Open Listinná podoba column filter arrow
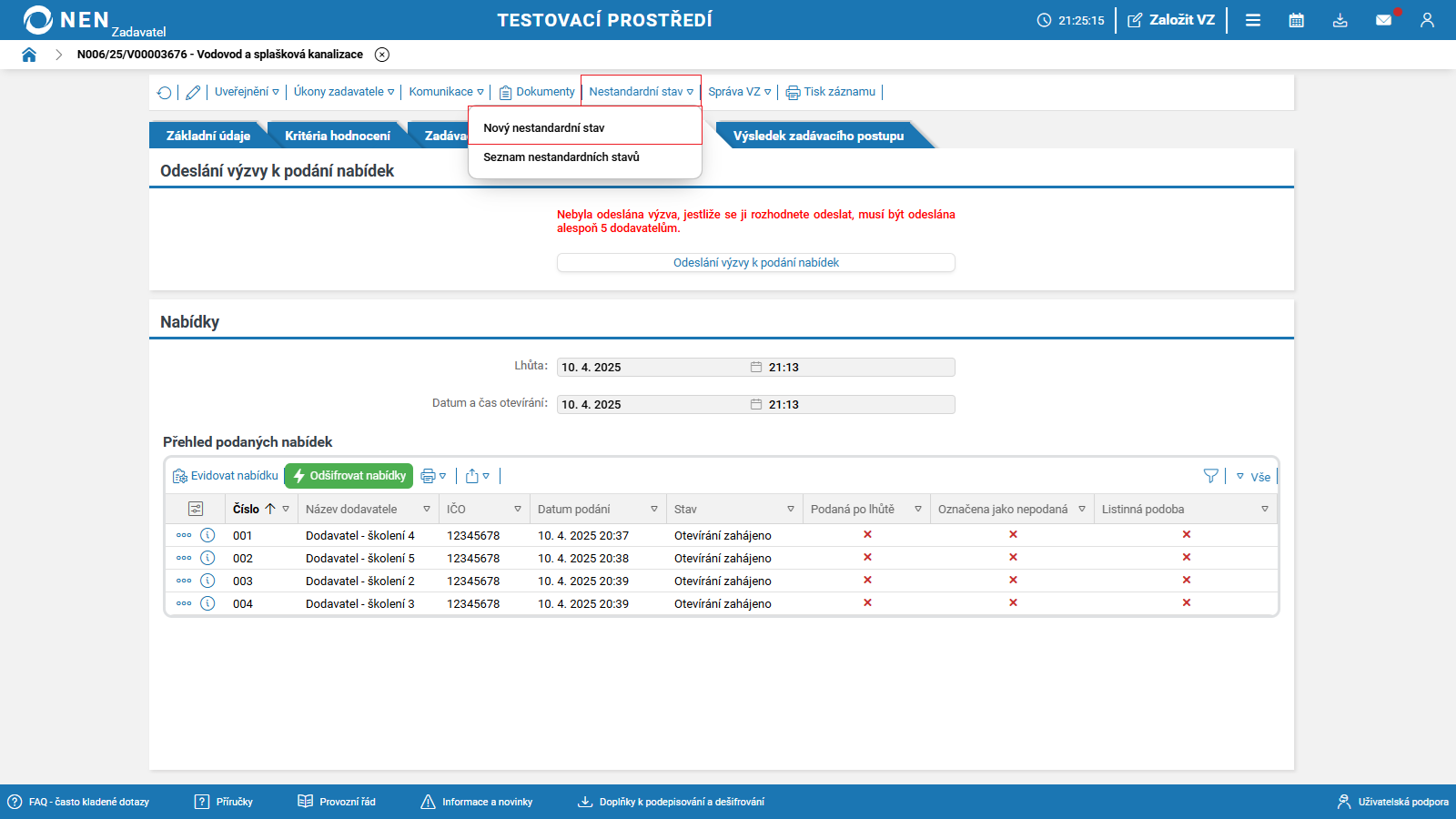The height and width of the screenshot is (819, 1456). (x=1265, y=509)
